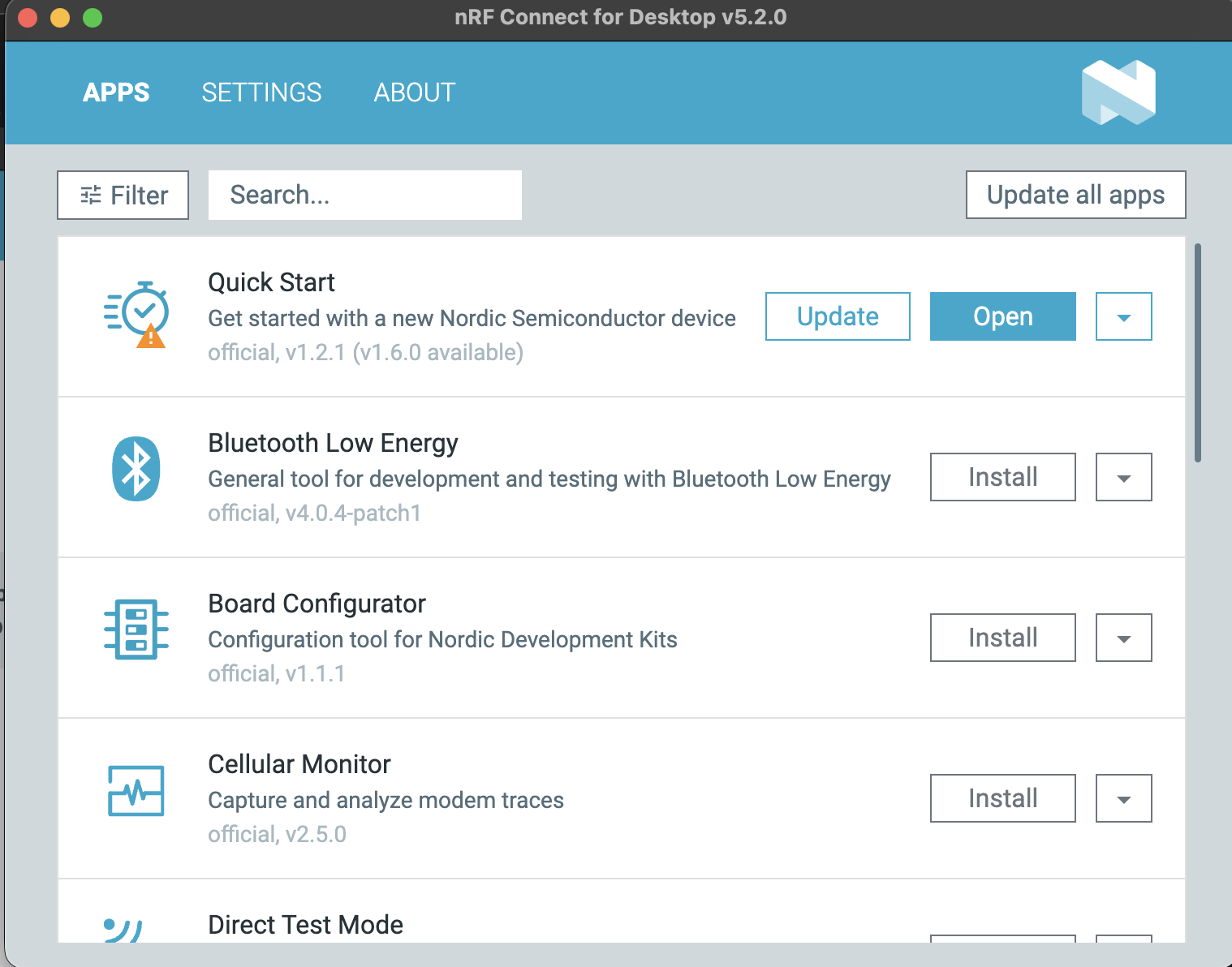This screenshot has height=967, width=1232.
Task: Update the Quick Start app
Action: coord(838,316)
